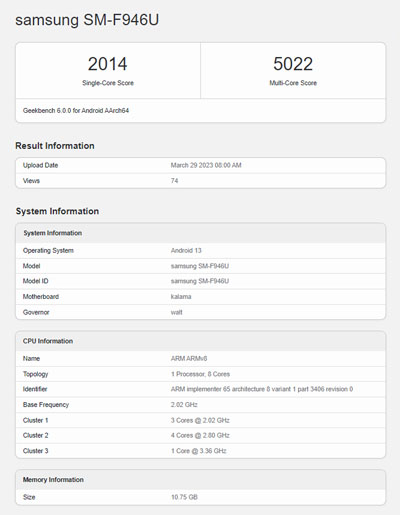Select the Android 13 operating system value

(186, 250)
